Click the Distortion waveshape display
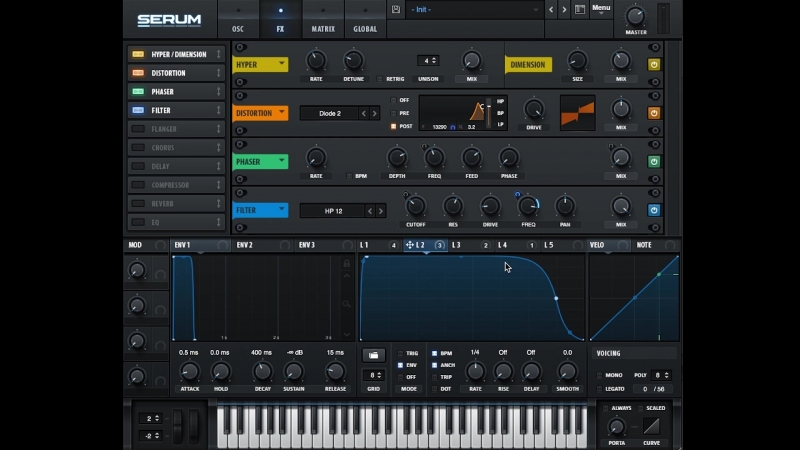 pos(578,113)
